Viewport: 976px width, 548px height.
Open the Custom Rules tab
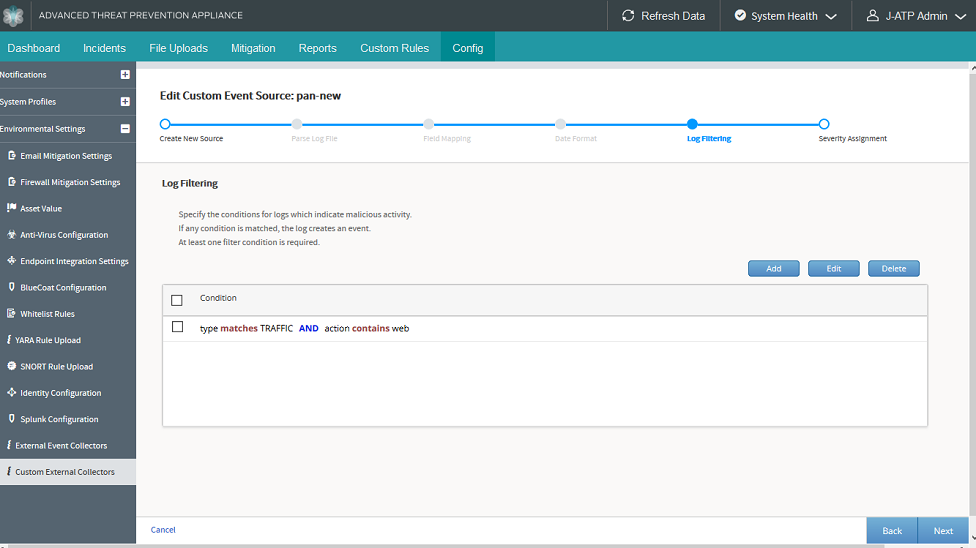pos(395,48)
